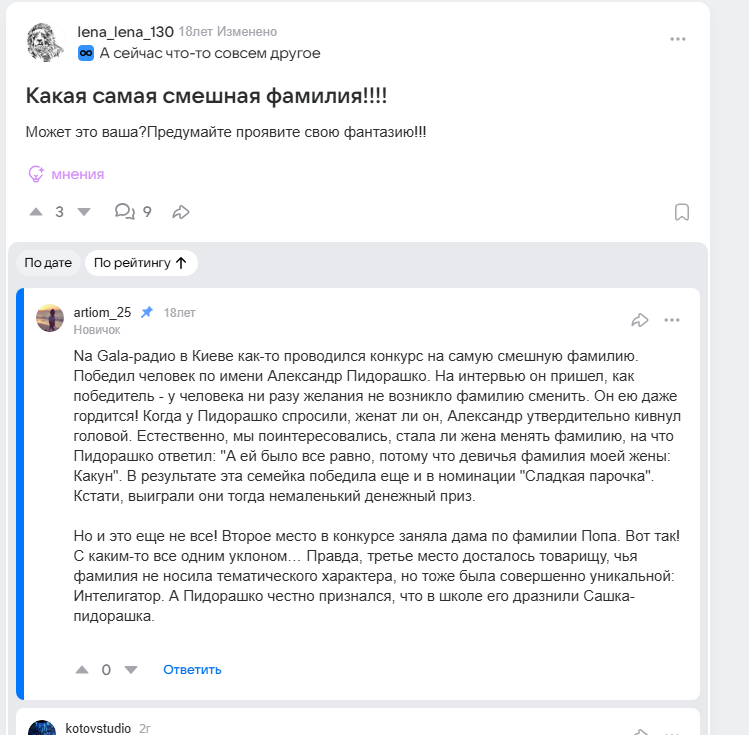749x735 pixels.
Task: Click Ответить to reply to artiom_25
Action: tap(192, 670)
